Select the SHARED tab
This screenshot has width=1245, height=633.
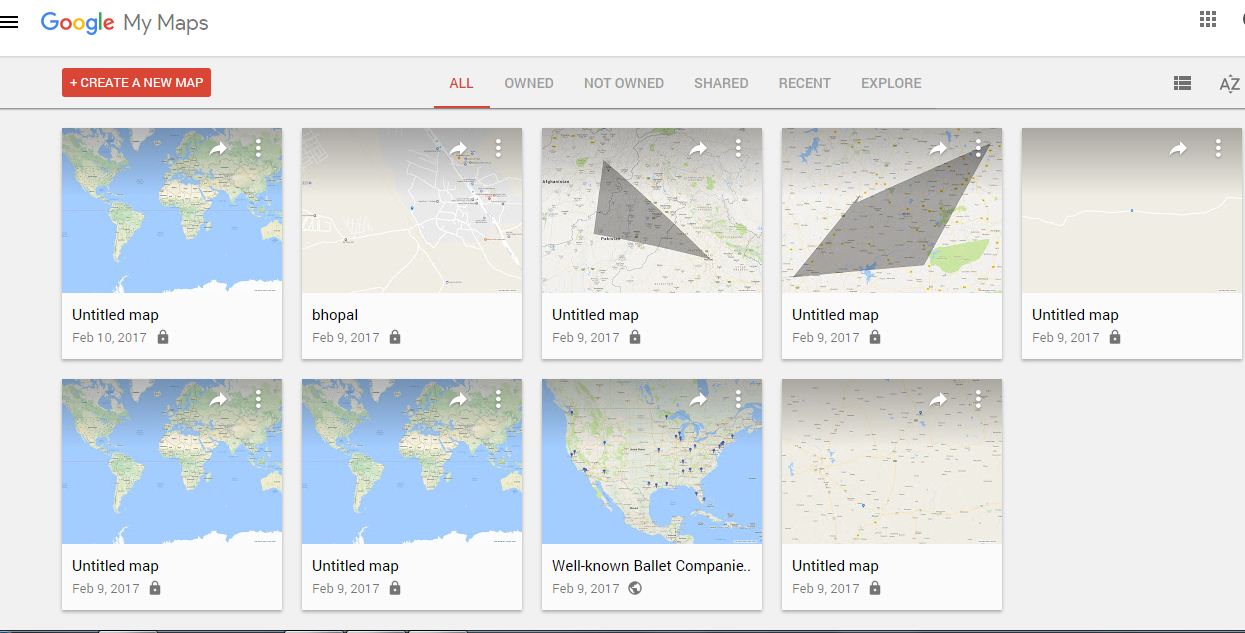pos(721,83)
